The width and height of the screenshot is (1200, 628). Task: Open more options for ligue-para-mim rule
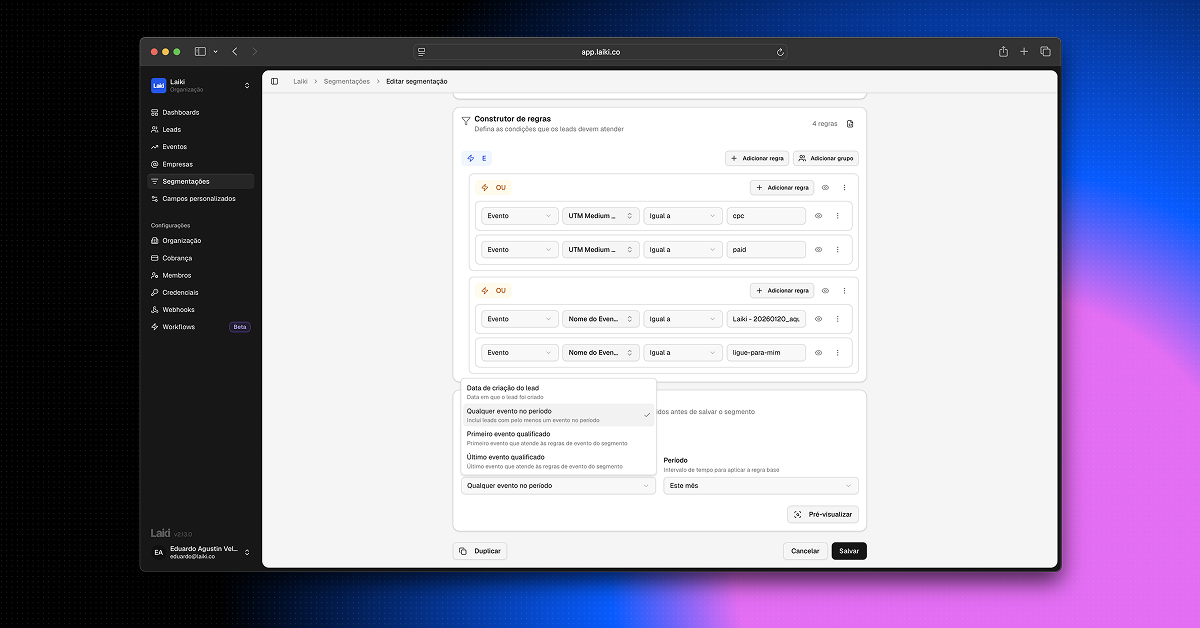tap(837, 353)
